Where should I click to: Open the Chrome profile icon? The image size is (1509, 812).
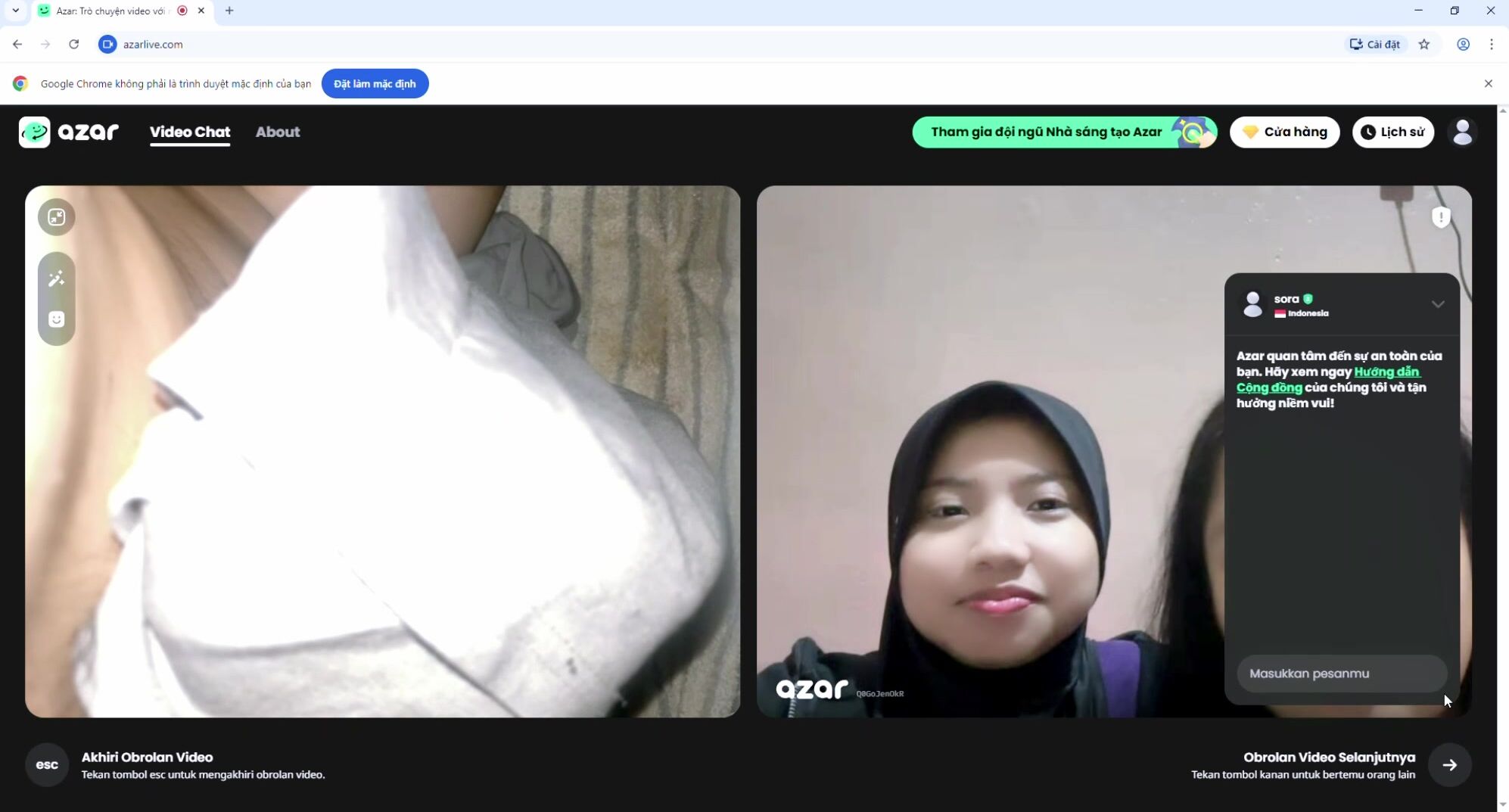[1463, 44]
